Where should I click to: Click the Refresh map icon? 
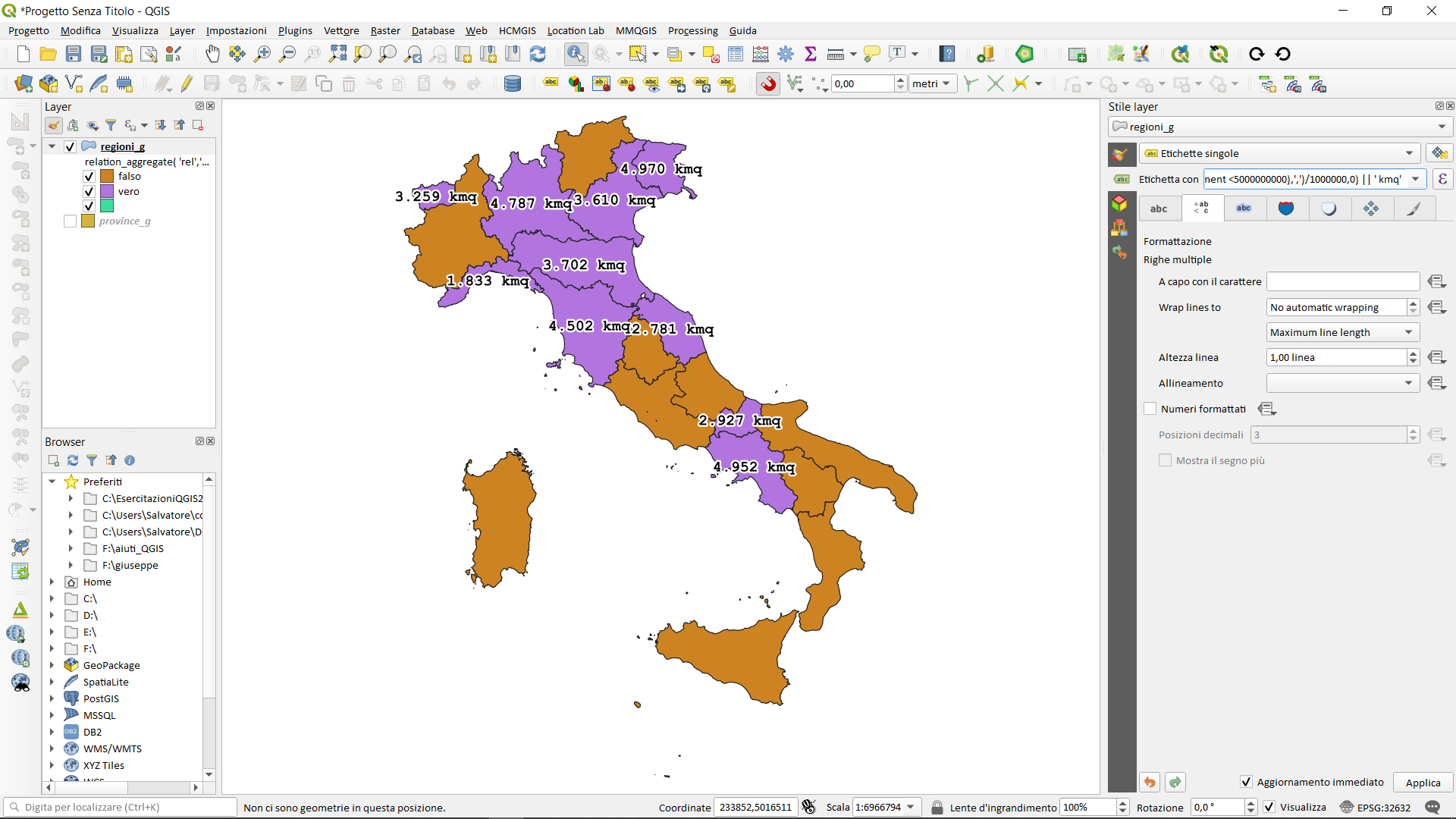[x=538, y=54]
